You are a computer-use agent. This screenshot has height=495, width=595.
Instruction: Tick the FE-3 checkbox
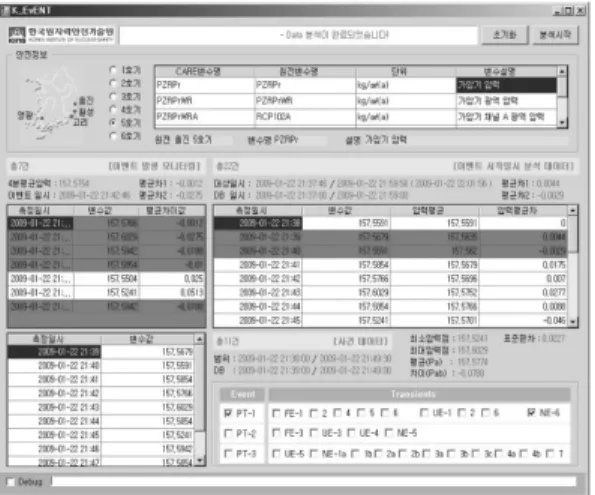click(x=276, y=433)
